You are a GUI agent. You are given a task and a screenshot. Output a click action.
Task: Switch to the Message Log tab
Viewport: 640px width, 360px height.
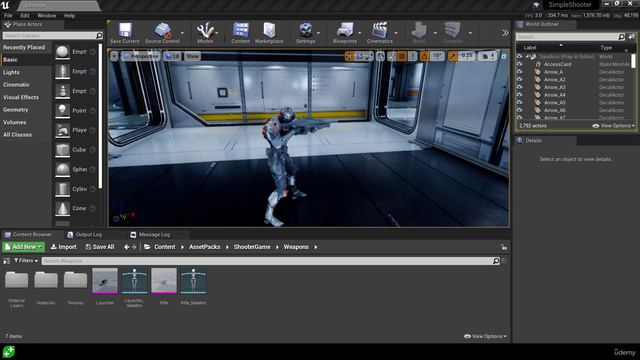click(x=150, y=235)
